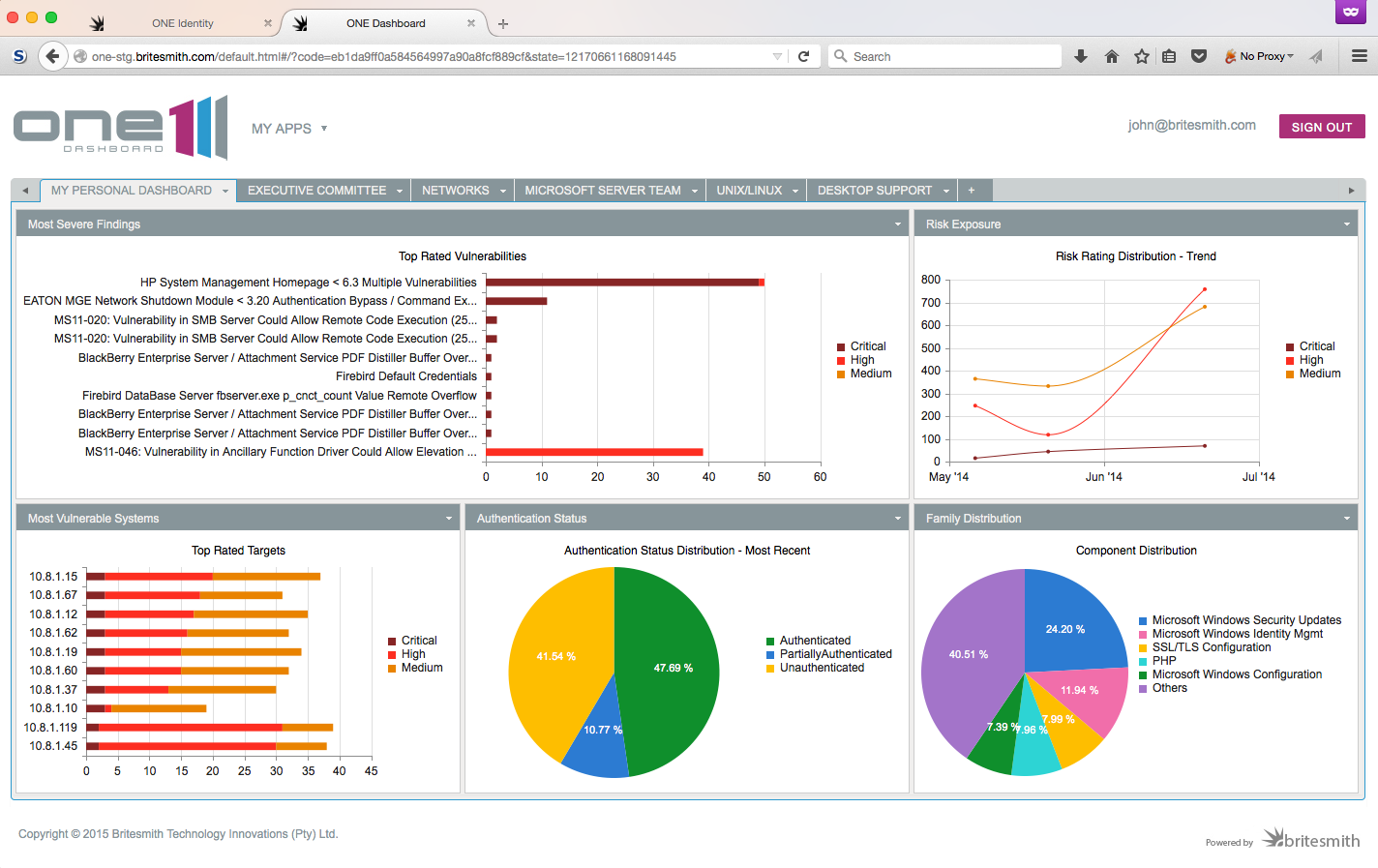Expand Most Severe Findings panel menu
Image resolution: width=1378 pixels, height=868 pixels.
[898, 224]
